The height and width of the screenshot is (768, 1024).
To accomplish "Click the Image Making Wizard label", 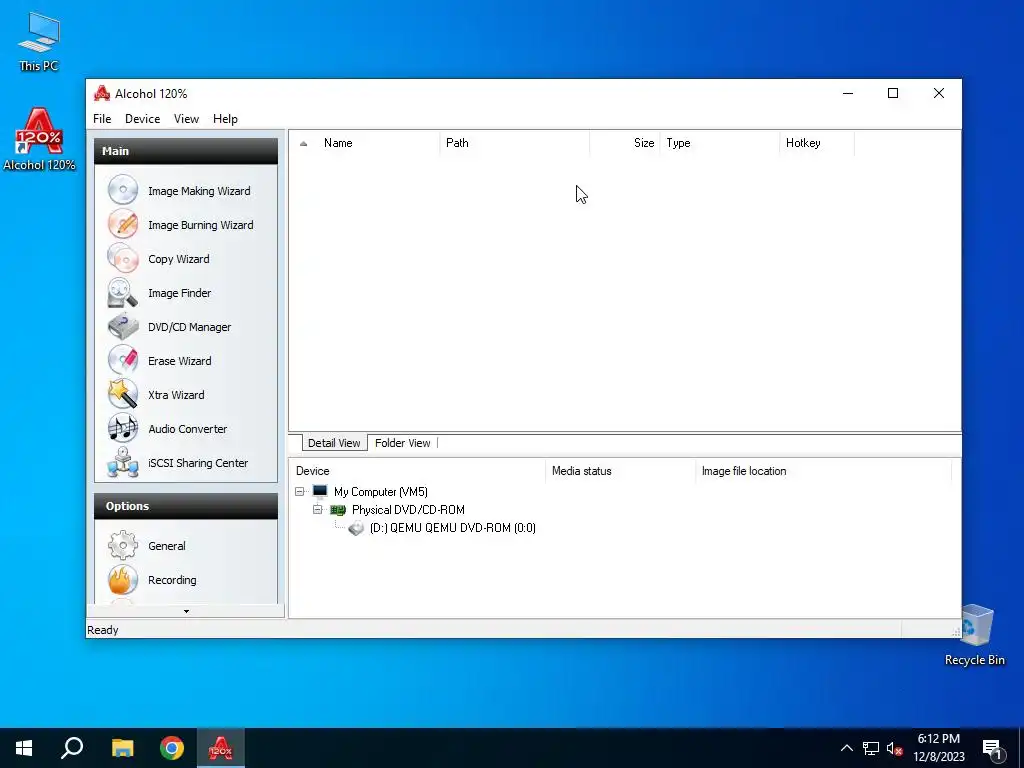I will pyautogui.click(x=199, y=191).
